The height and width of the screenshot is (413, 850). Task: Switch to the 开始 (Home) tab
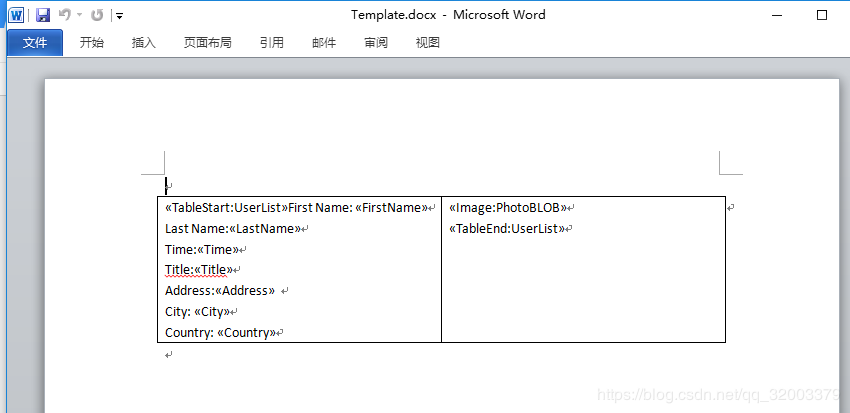point(92,43)
